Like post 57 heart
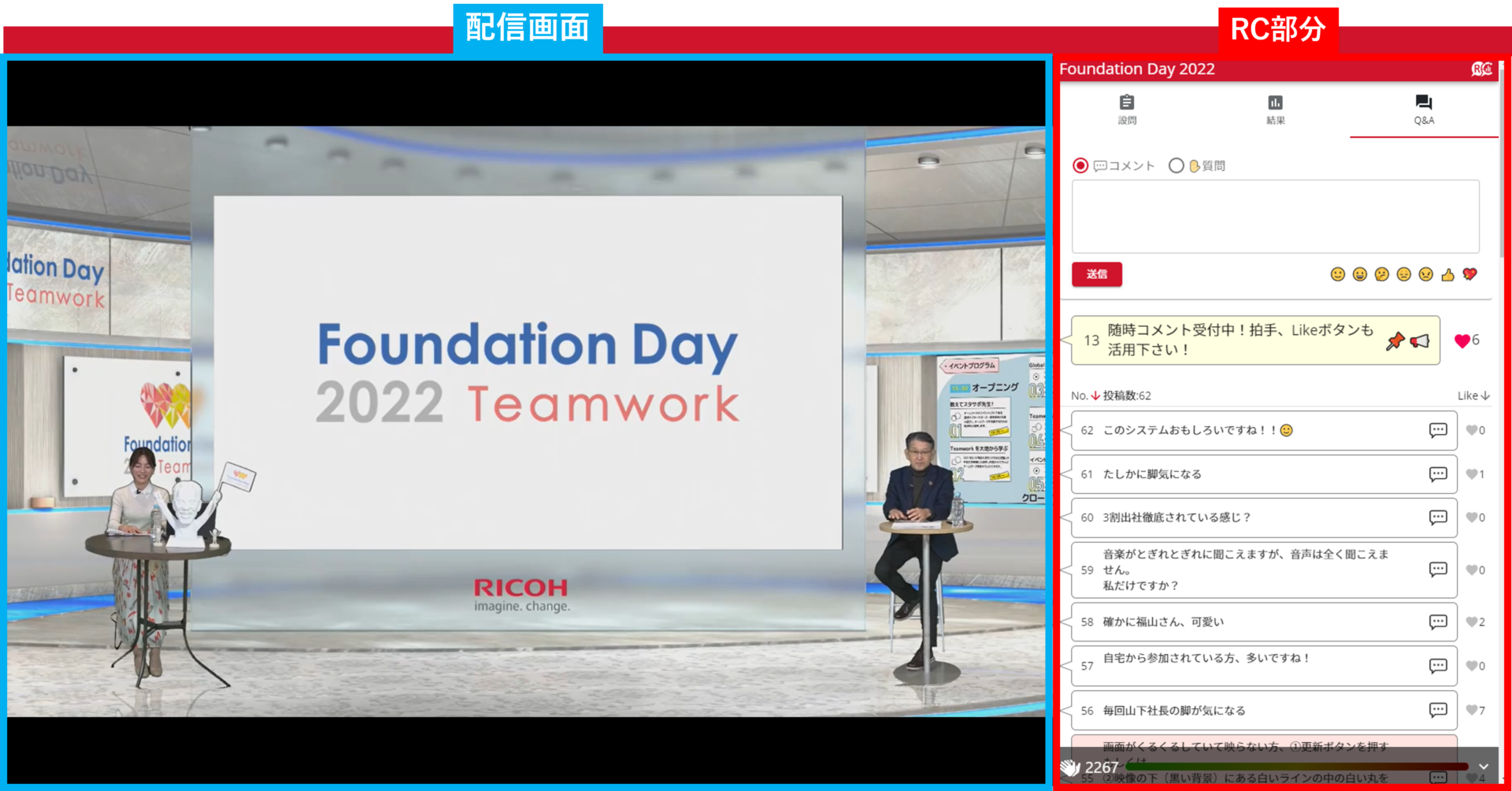The width and height of the screenshot is (1512, 791). [1471, 667]
